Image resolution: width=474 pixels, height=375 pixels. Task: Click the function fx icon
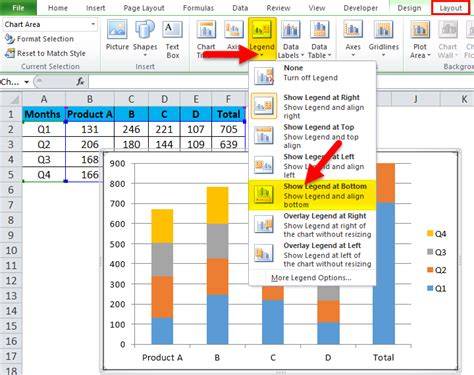point(80,81)
